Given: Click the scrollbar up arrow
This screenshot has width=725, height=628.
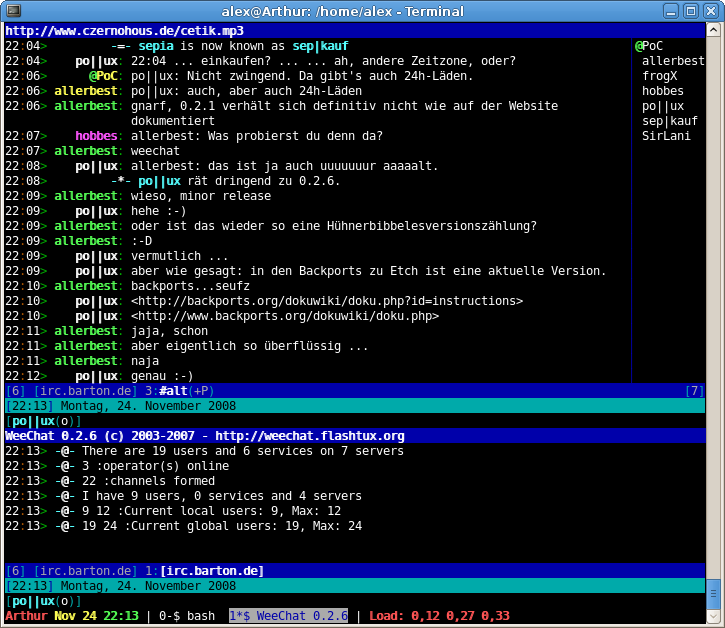Looking at the screenshot, I should [x=713, y=30].
